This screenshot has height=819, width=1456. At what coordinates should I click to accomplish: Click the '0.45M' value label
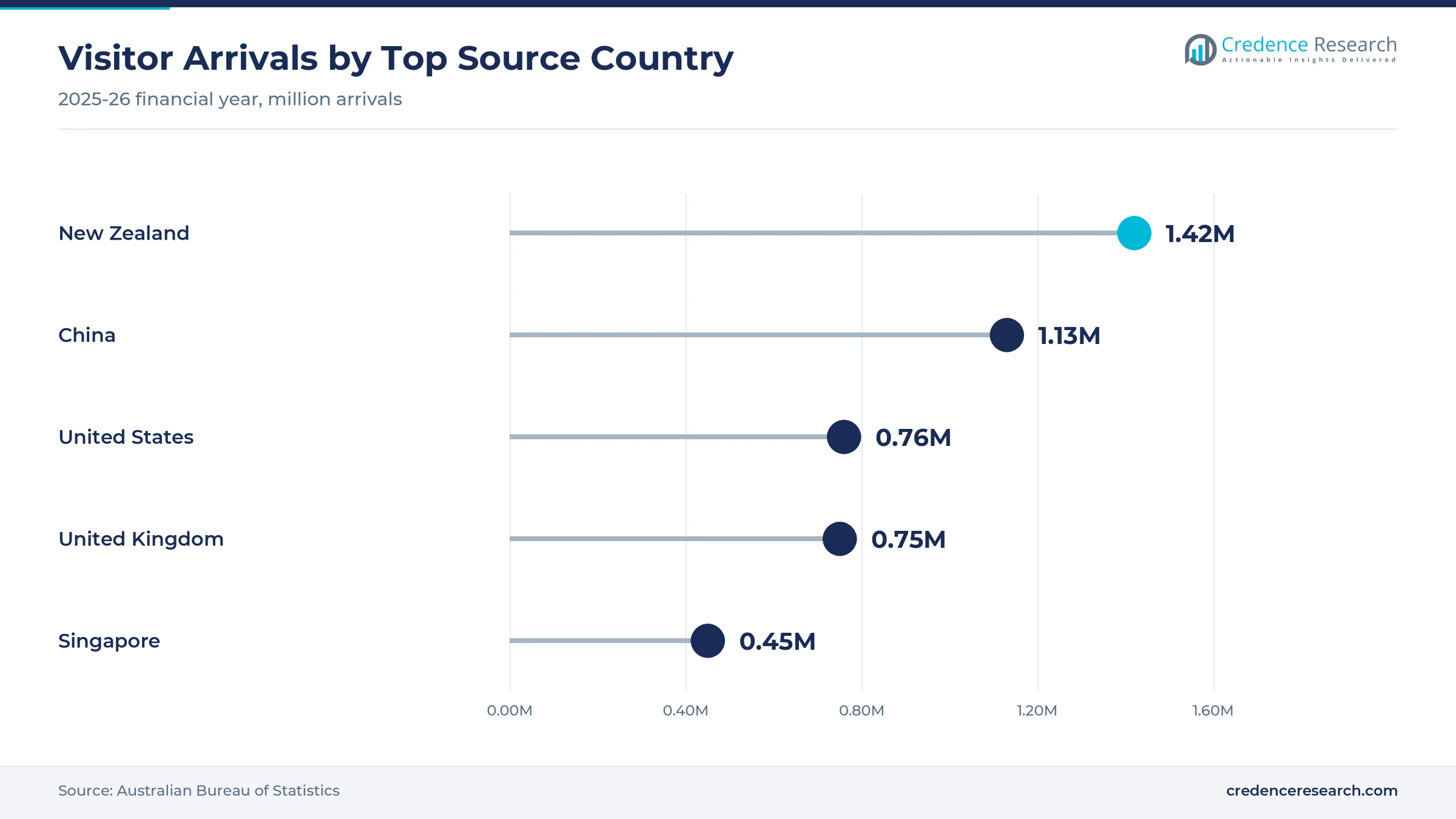777,641
